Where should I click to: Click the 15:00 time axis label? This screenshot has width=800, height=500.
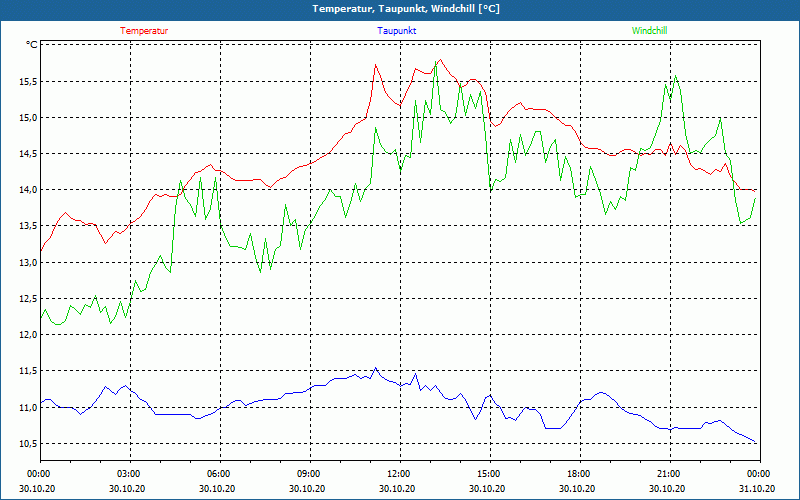pyautogui.click(x=488, y=474)
